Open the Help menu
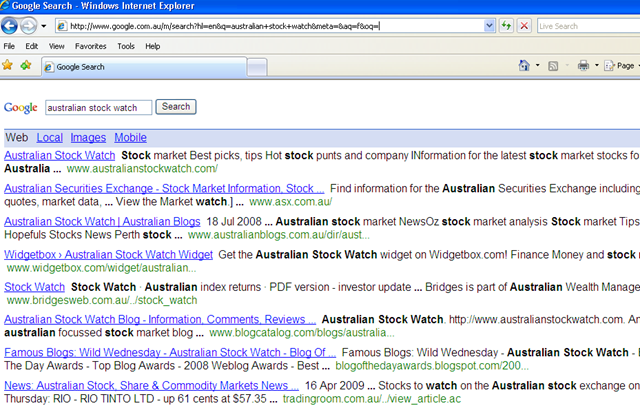640x408 pixels. coord(153,46)
